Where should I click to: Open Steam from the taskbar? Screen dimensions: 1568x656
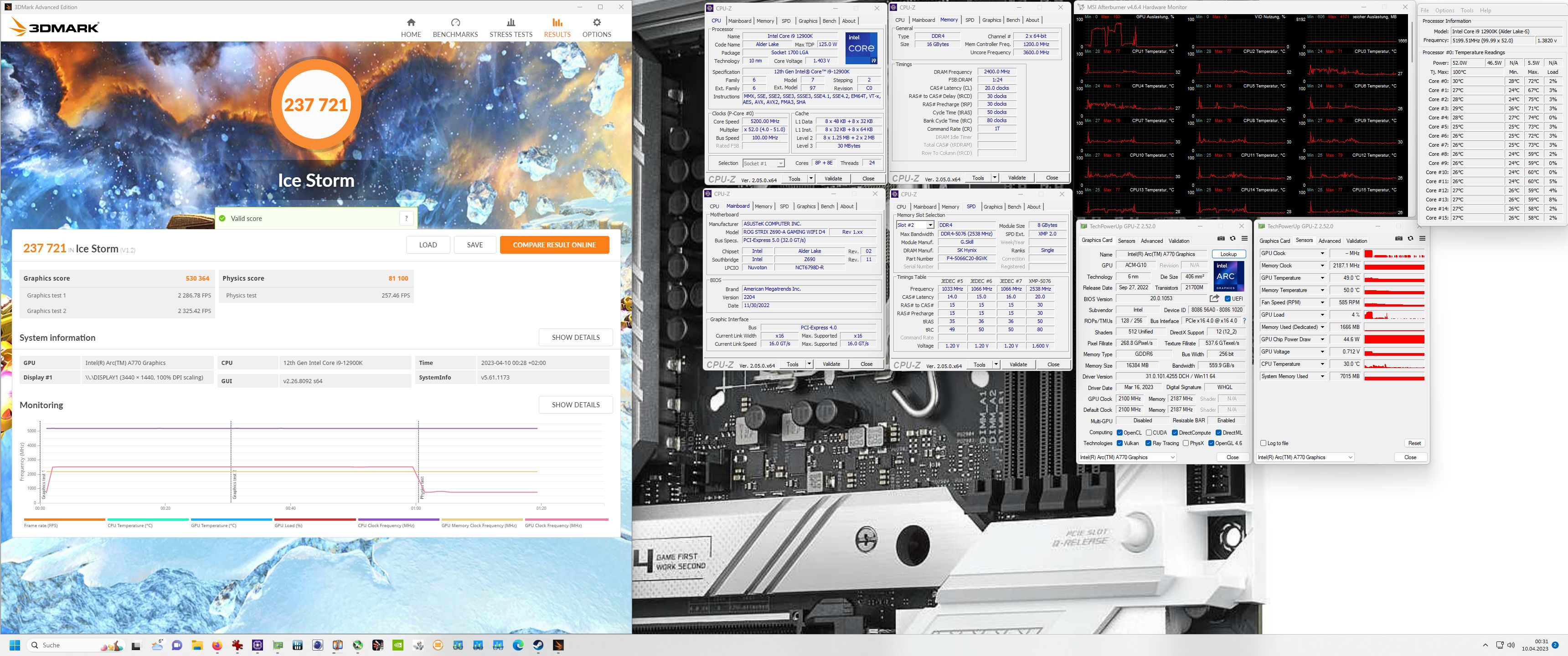click(538, 645)
